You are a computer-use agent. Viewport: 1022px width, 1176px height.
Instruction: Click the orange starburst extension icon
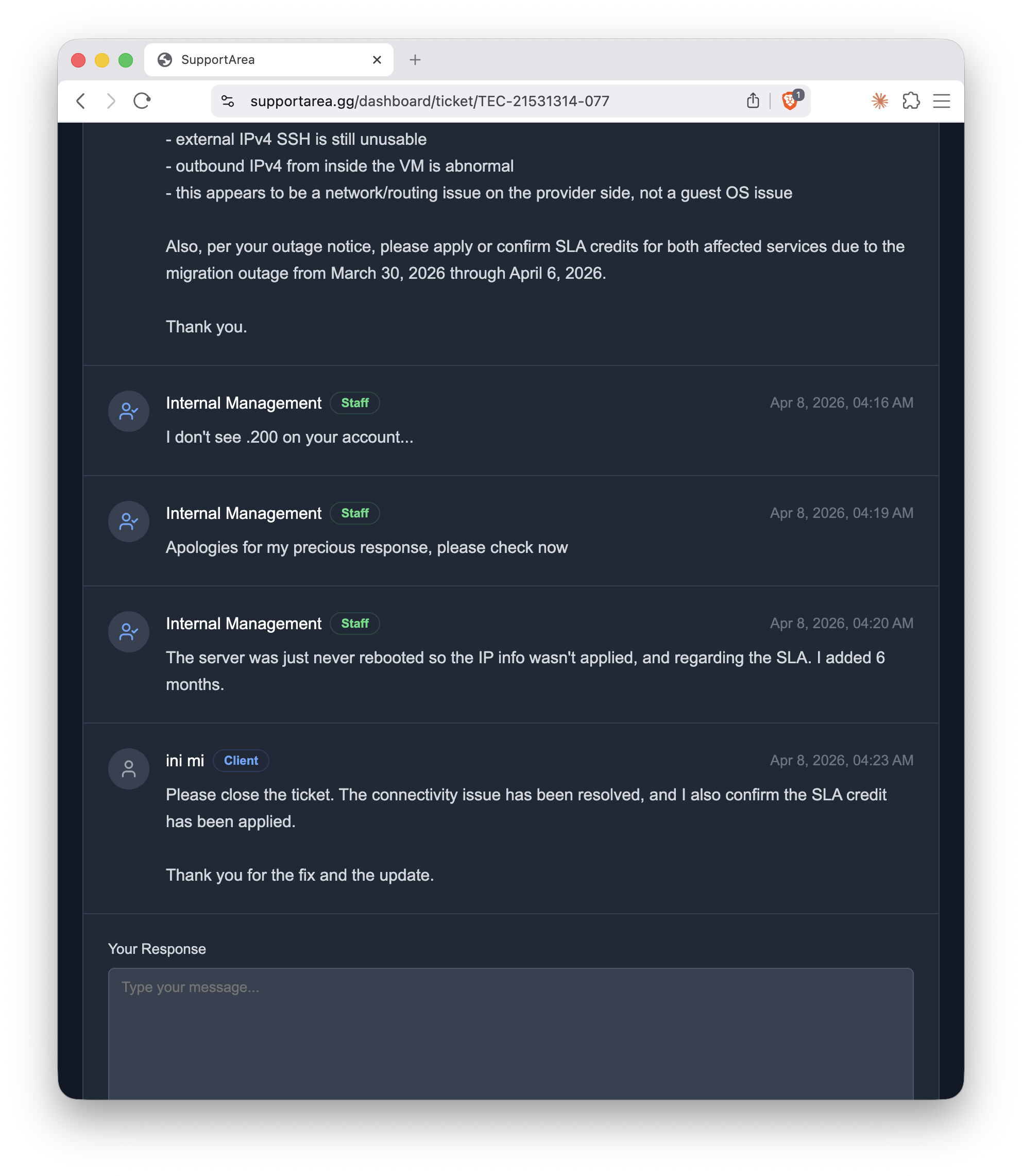(879, 101)
